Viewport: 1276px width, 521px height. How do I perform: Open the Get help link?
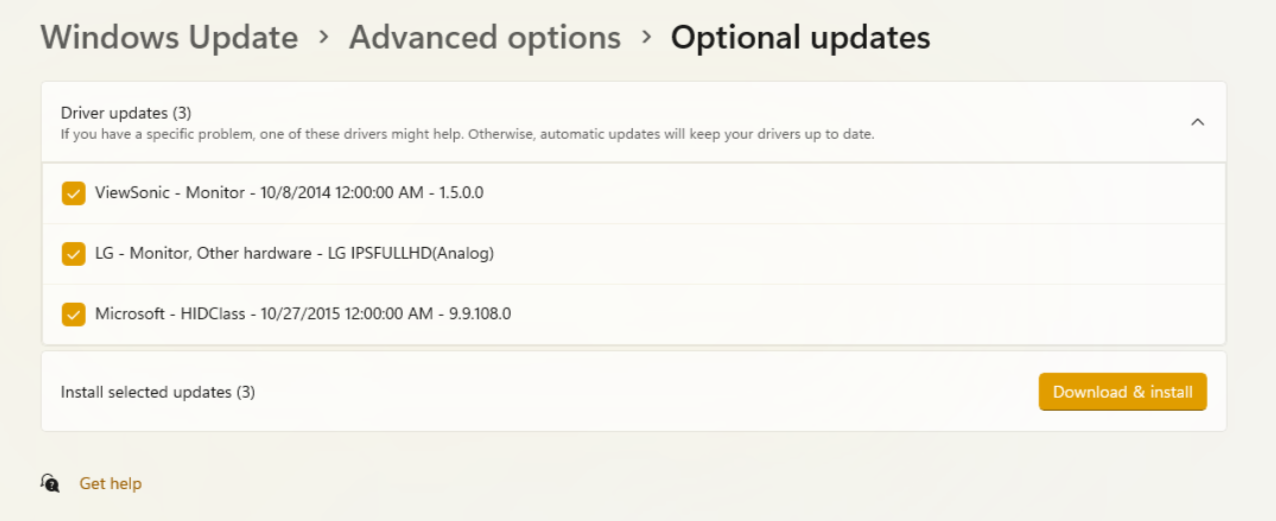pyautogui.click(x=110, y=484)
